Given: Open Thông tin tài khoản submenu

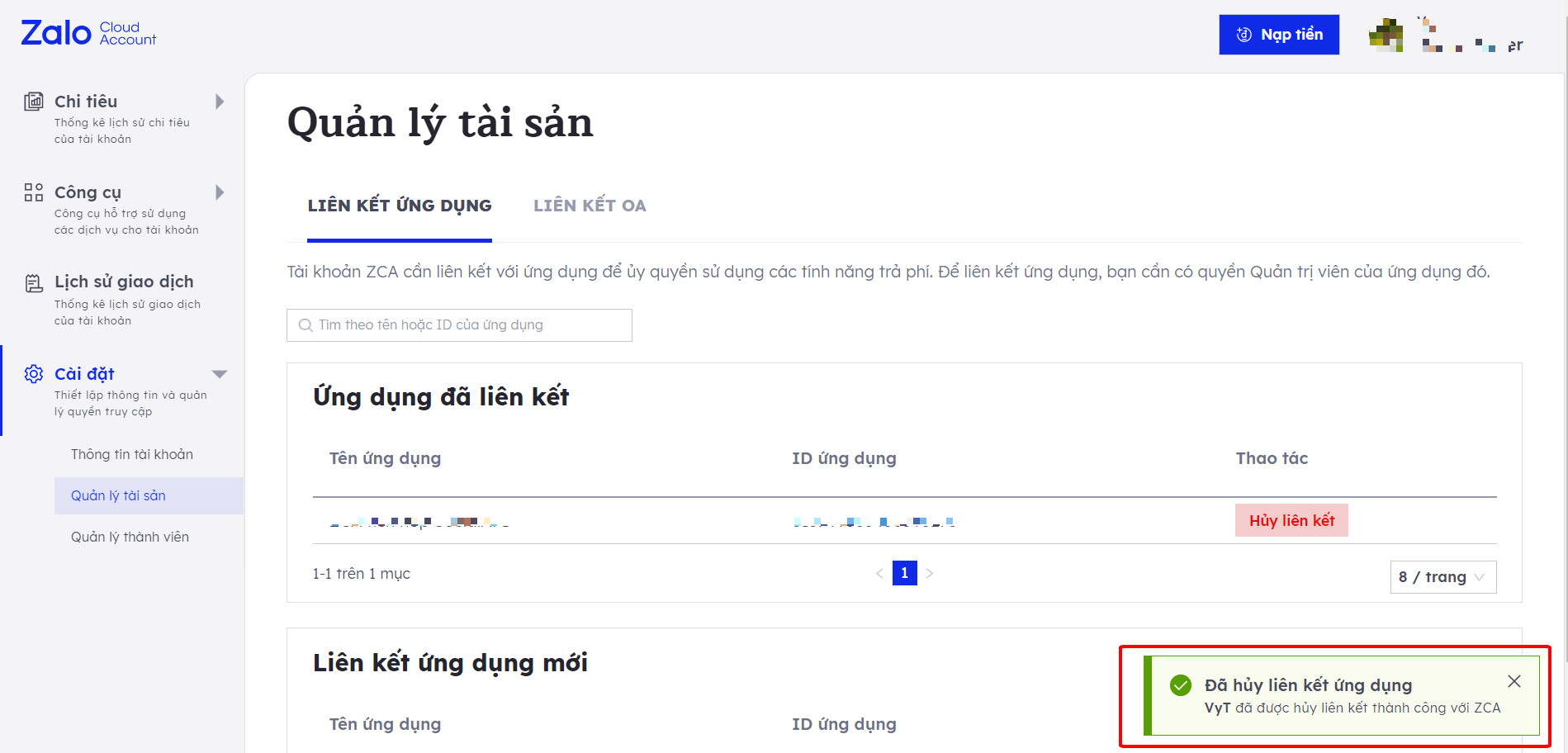Looking at the screenshot, I should 132,454.
